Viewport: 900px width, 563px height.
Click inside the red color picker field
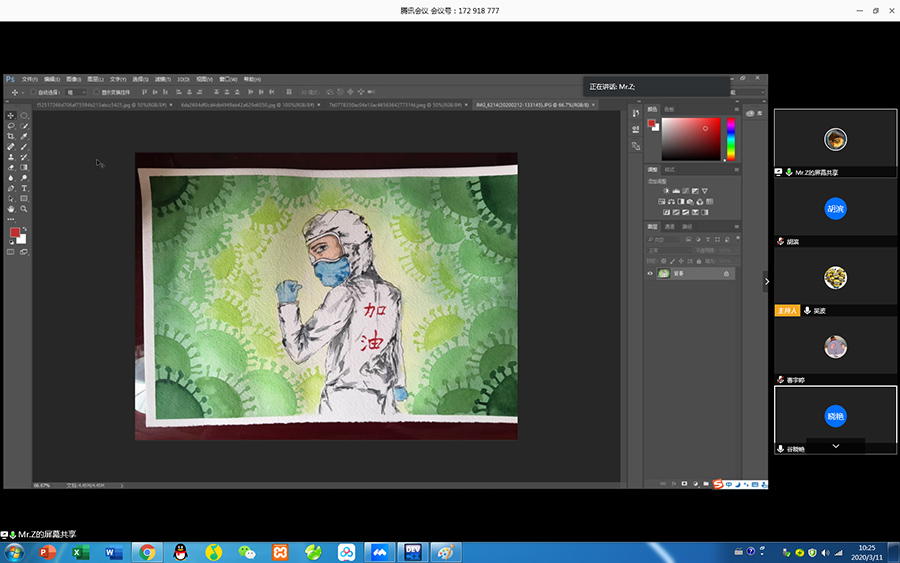(690, 139)
